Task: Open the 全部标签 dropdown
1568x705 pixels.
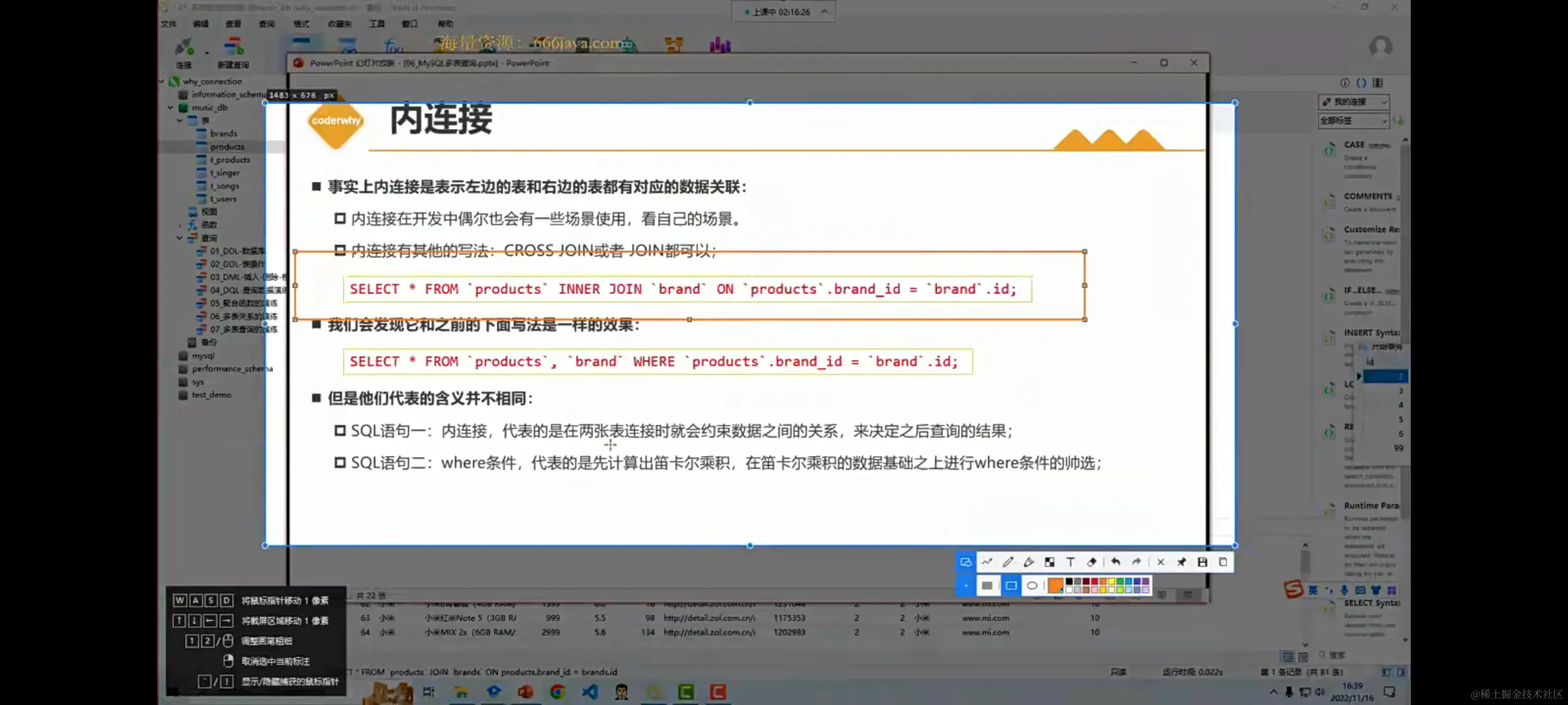Action: [x=1353, y=121]
